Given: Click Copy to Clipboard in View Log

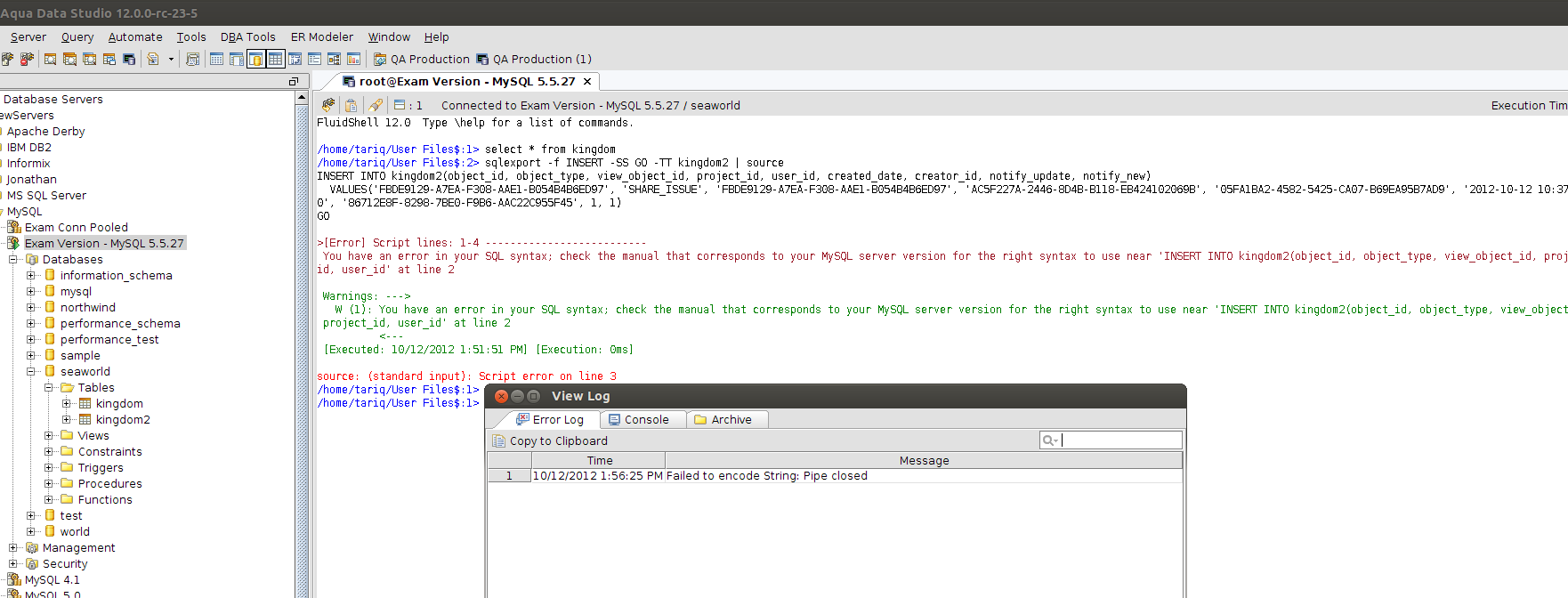Looking at the screenshot, I should point(550,440).
